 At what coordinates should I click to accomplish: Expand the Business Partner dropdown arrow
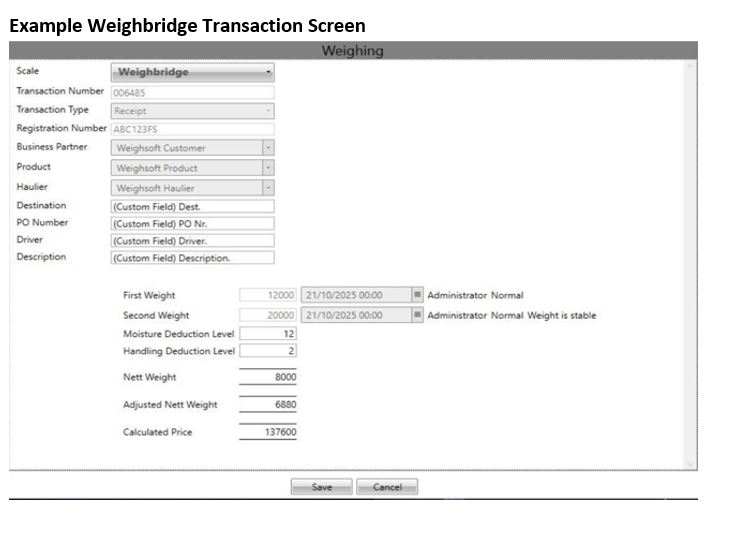pos(268,147)
